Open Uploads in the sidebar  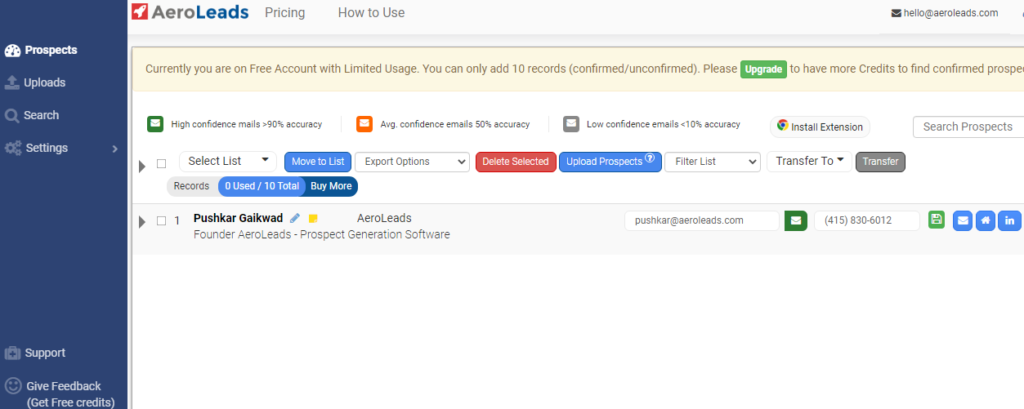35,83
